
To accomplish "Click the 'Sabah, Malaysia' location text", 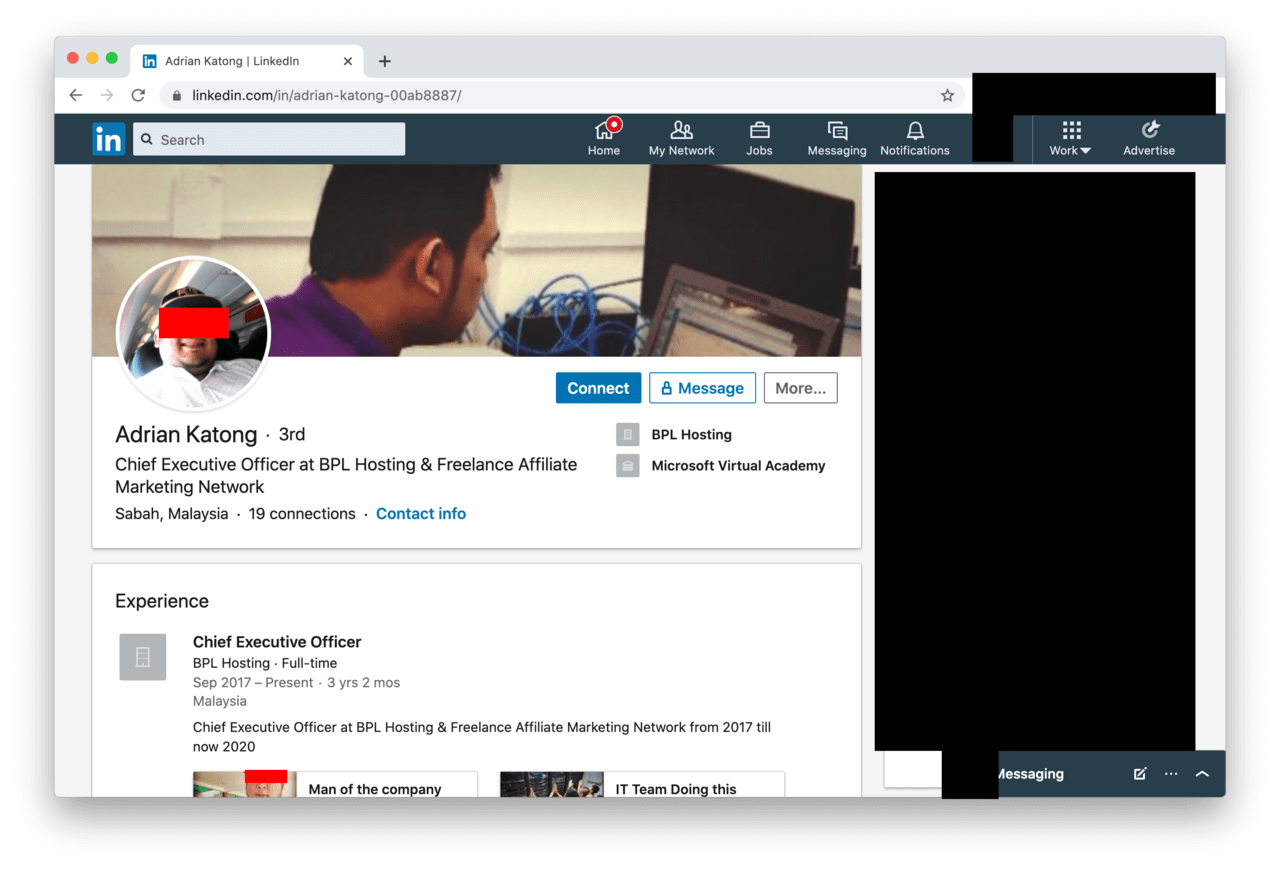I will coord(171,513).
